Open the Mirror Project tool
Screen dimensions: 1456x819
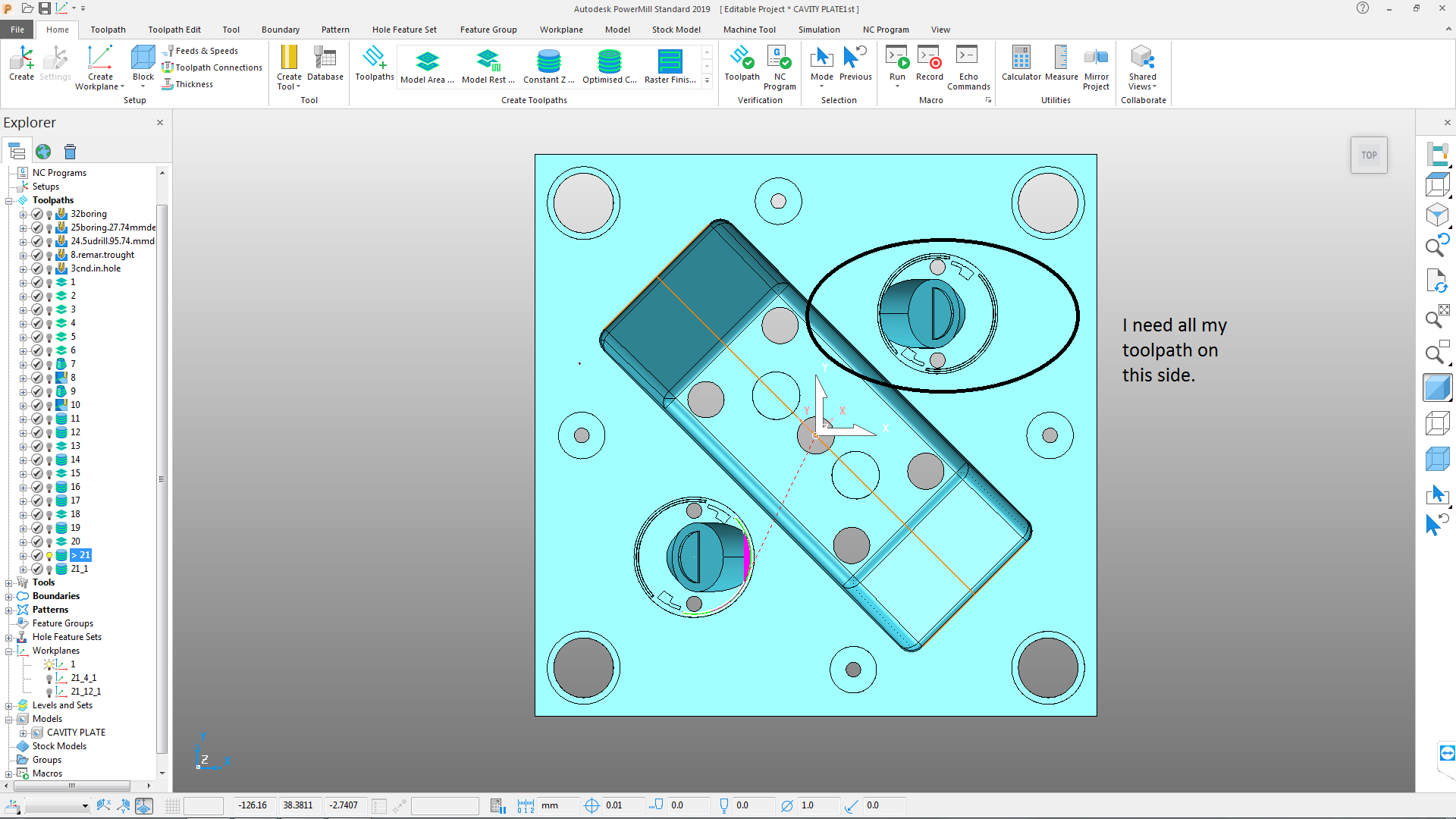click(x=1097, y=65)
